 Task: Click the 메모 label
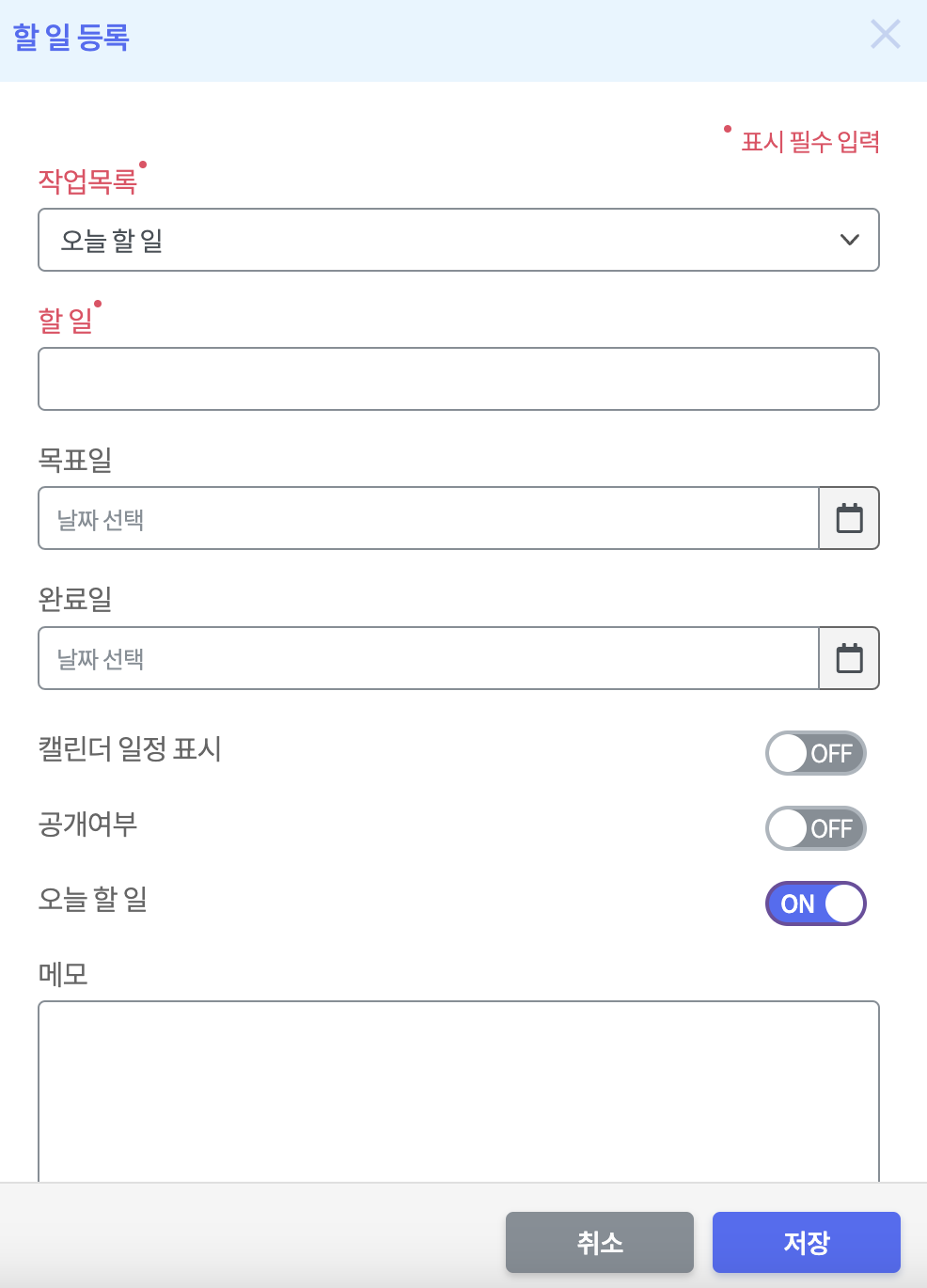click(63, 974)
